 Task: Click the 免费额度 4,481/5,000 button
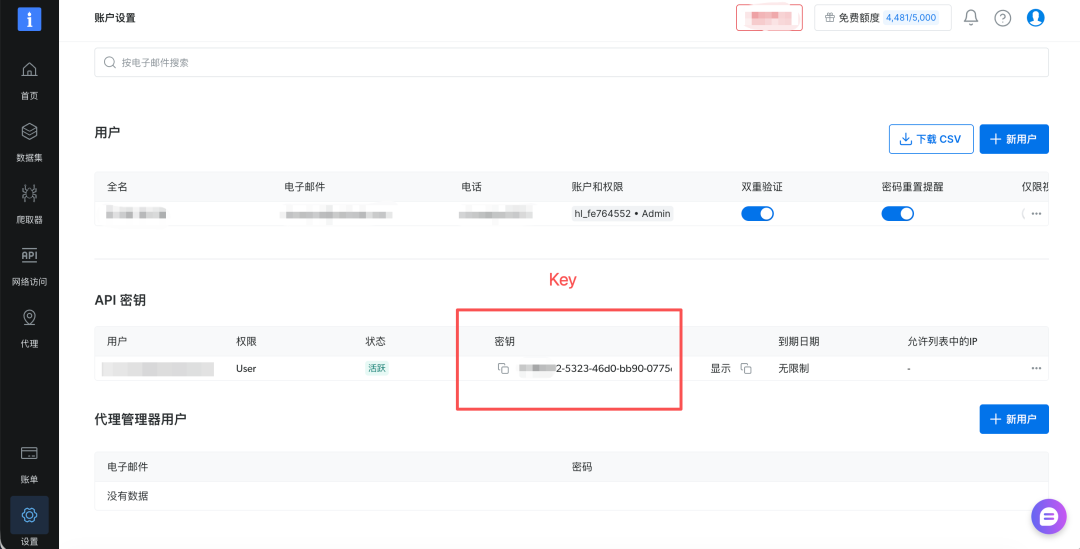(x=882, y=18)
